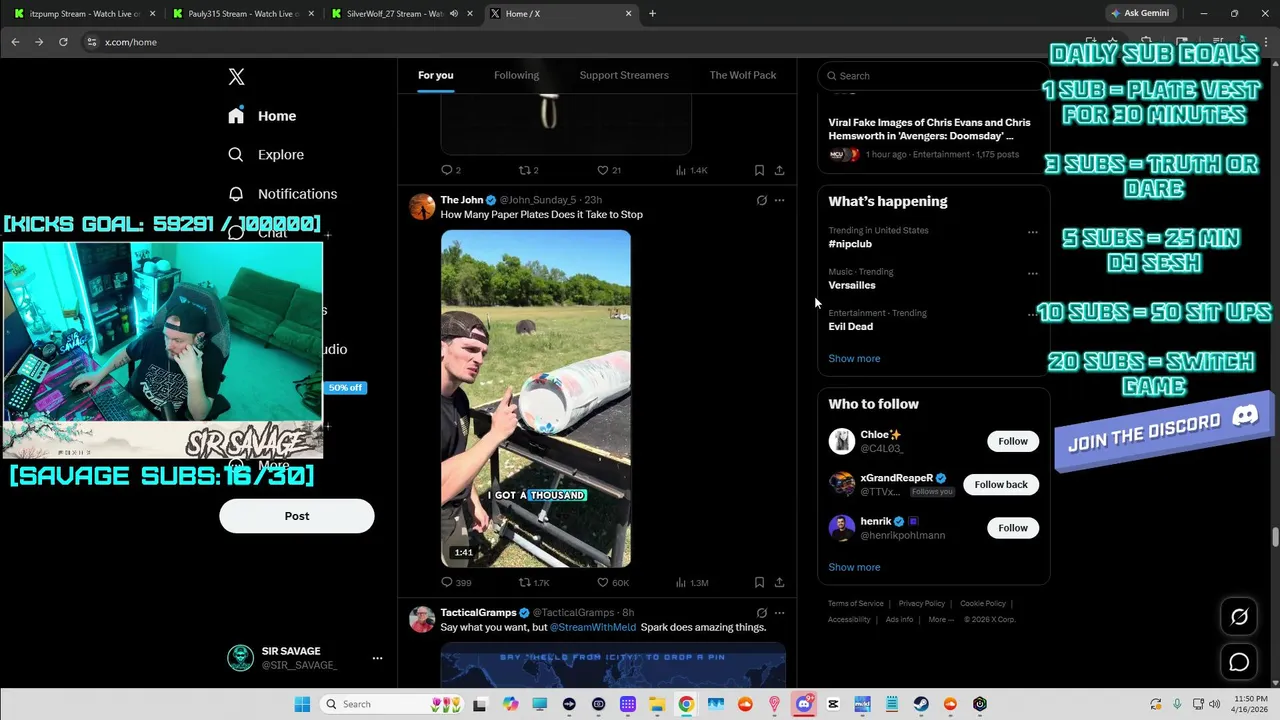Open Terms of Service footer link
This screenshot has width=1280, height=720.
(856, 604)
